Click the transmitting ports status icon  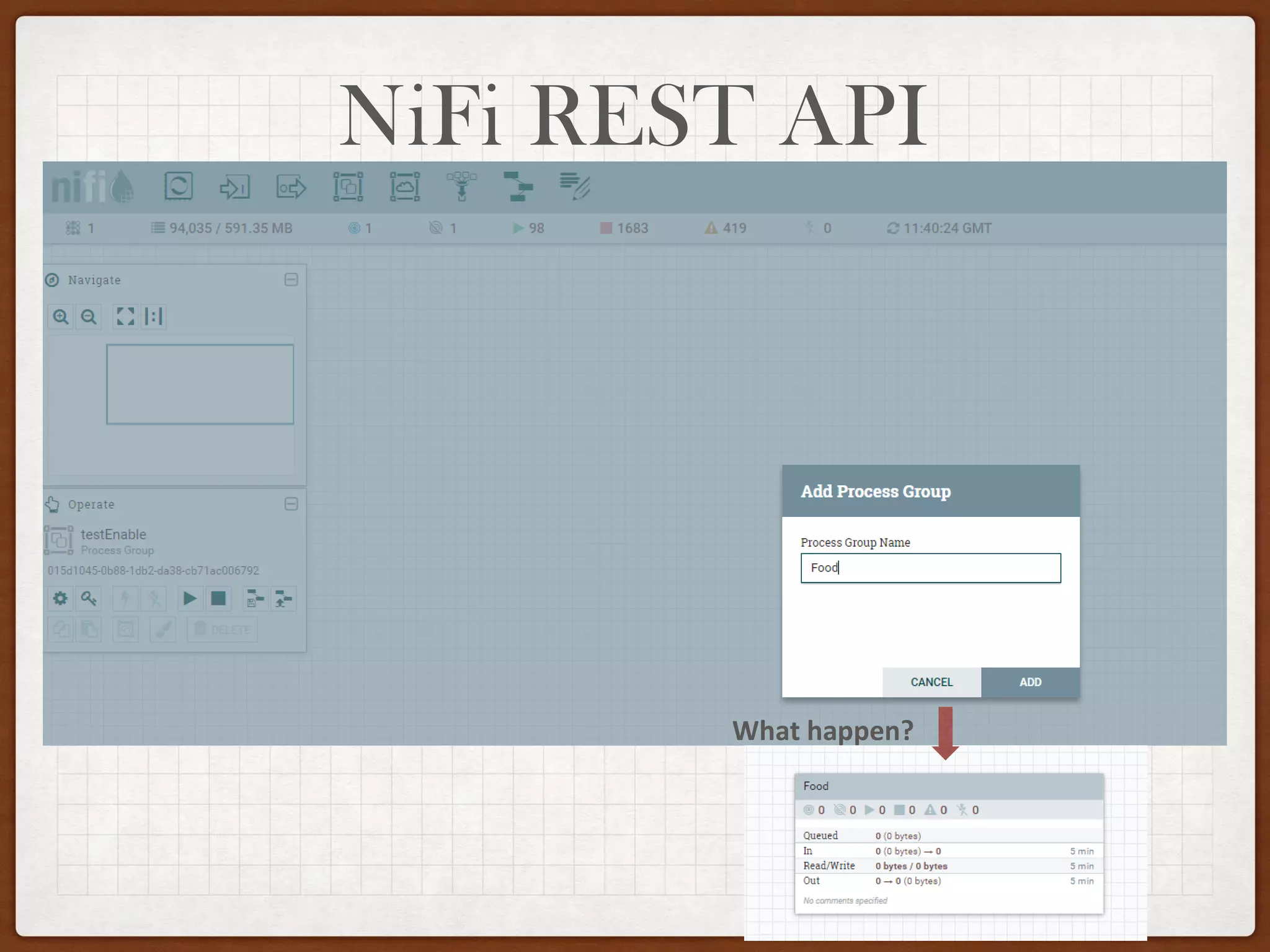click(x=354, y=229)
